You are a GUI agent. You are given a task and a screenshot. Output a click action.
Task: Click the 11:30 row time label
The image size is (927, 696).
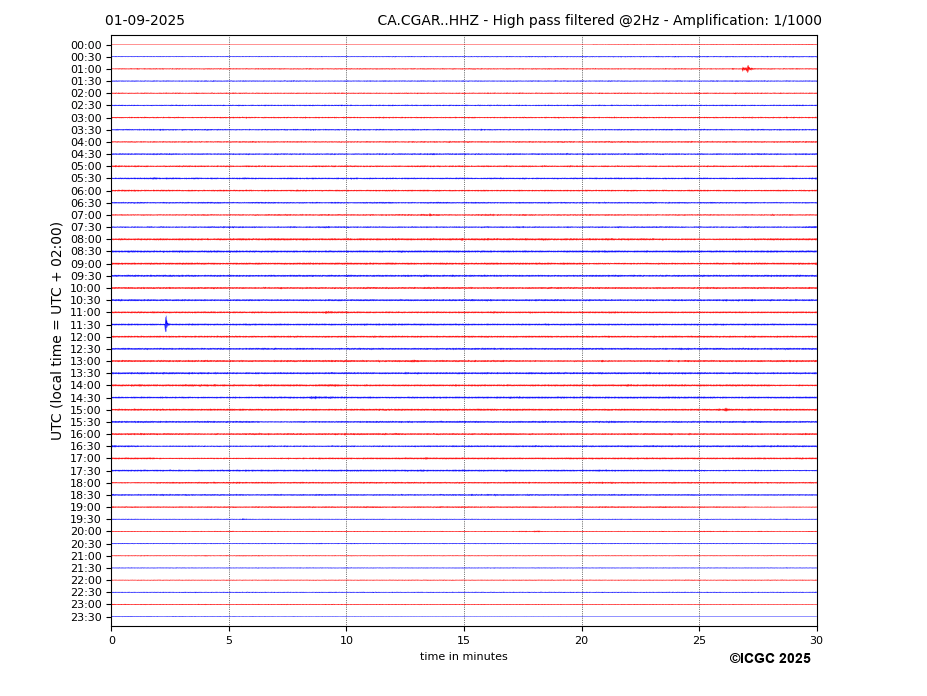(86, 325)
